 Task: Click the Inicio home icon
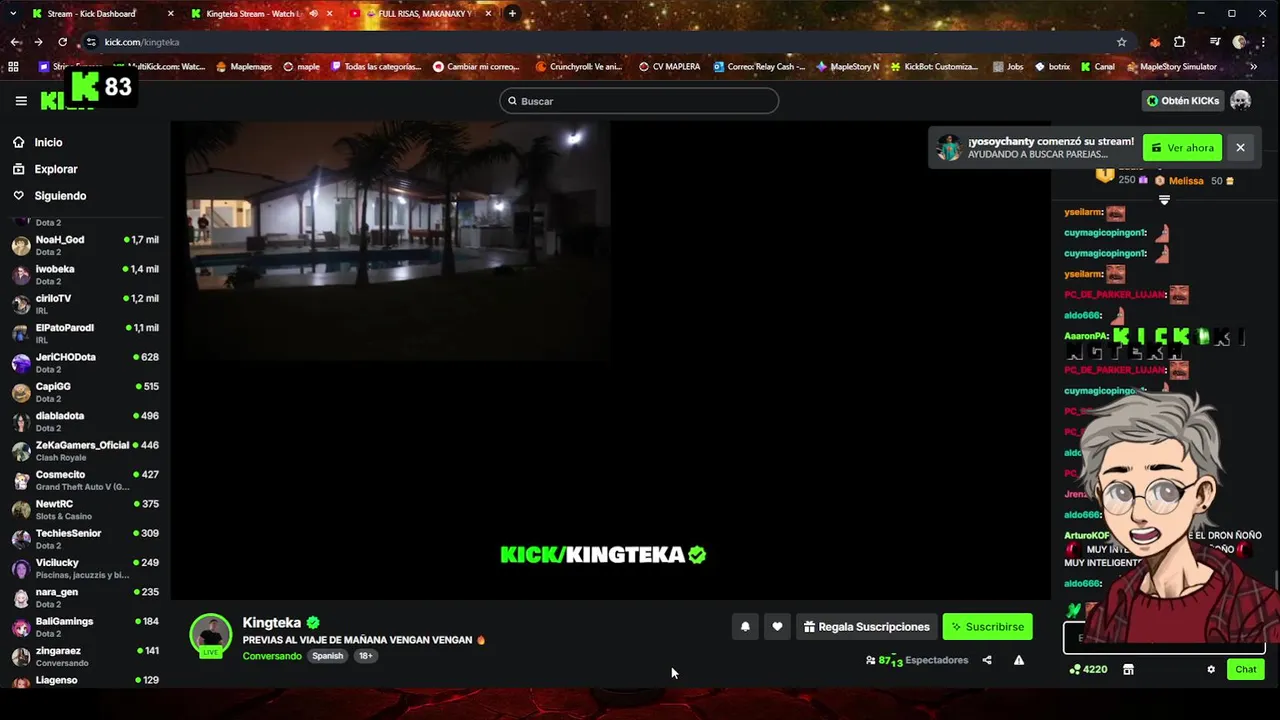pos(19,142)
